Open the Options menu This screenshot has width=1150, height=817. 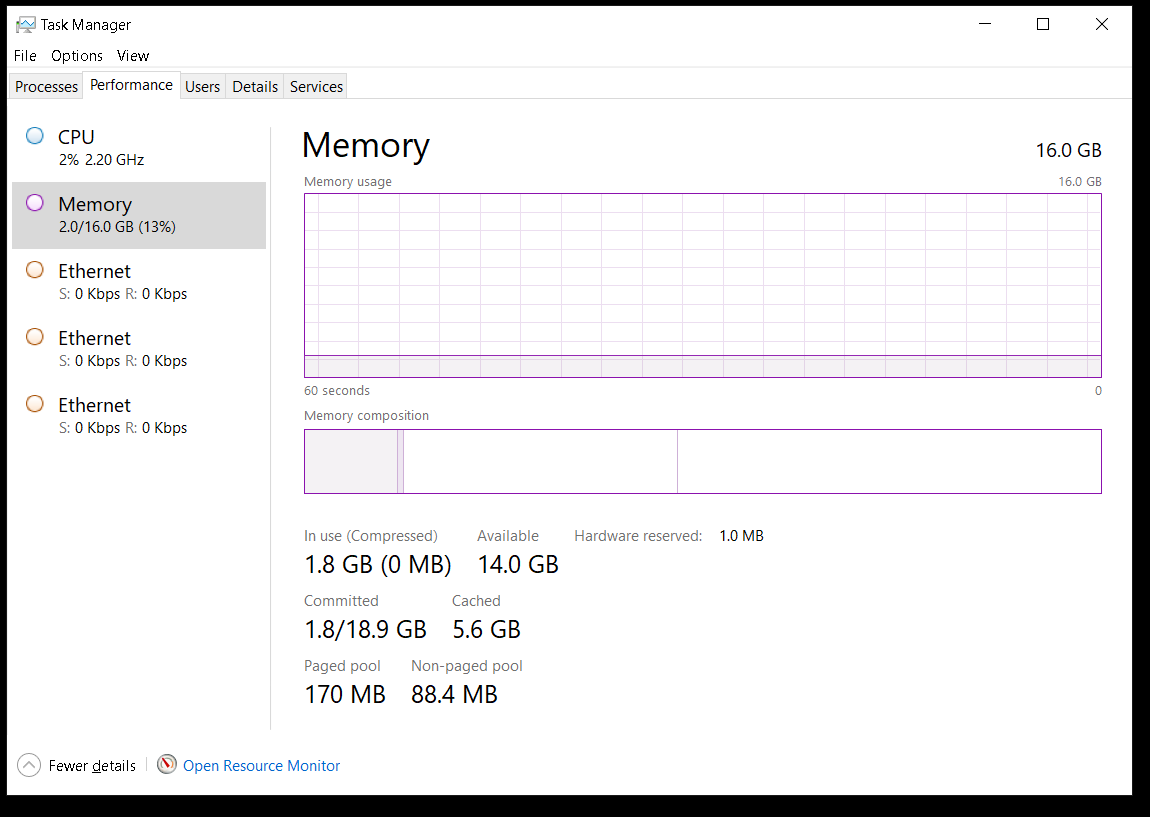[x=77, y=56]
